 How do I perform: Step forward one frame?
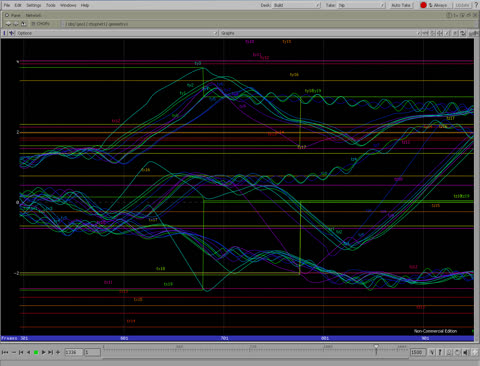click(x=50, y=352)
